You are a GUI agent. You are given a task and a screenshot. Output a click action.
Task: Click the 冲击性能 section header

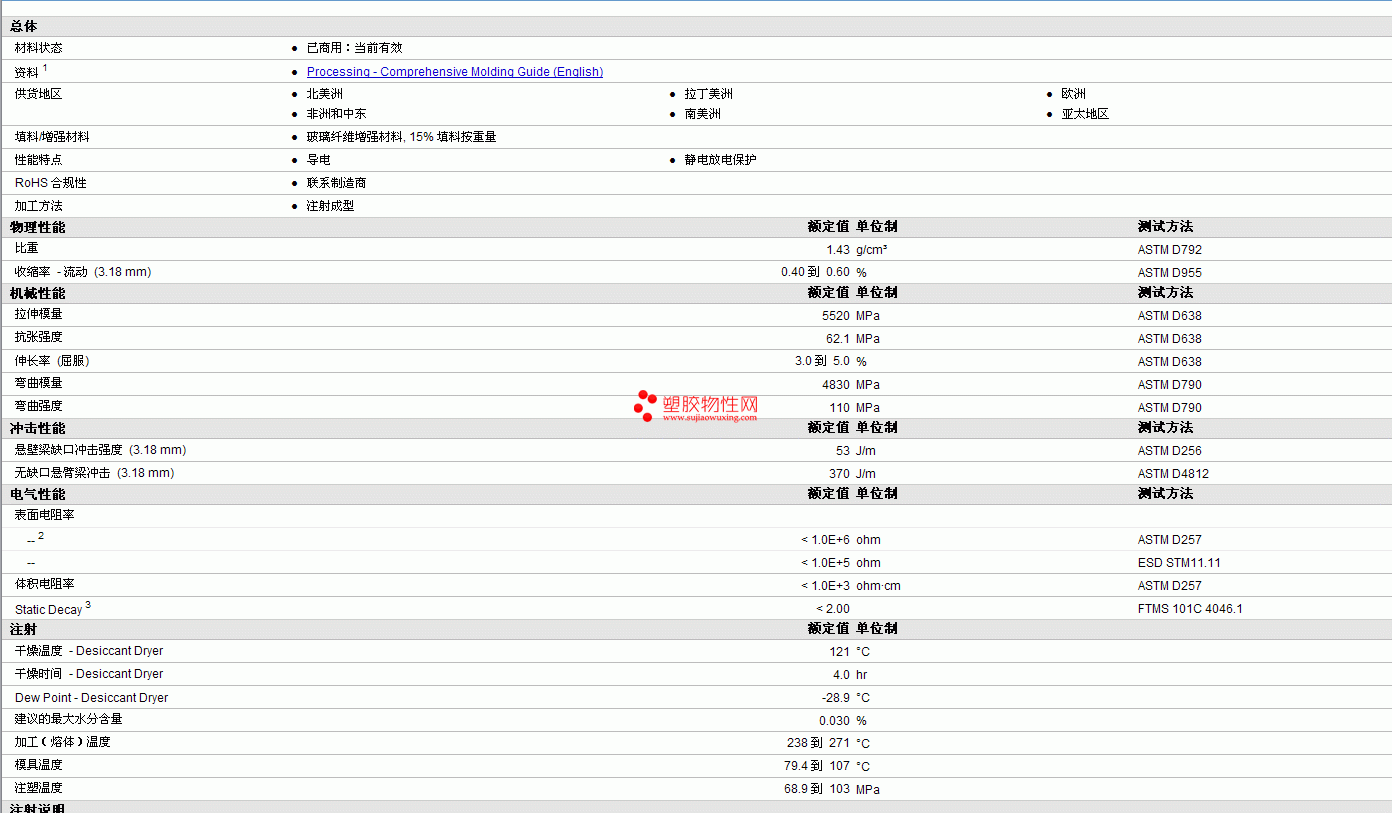point(38,429)
